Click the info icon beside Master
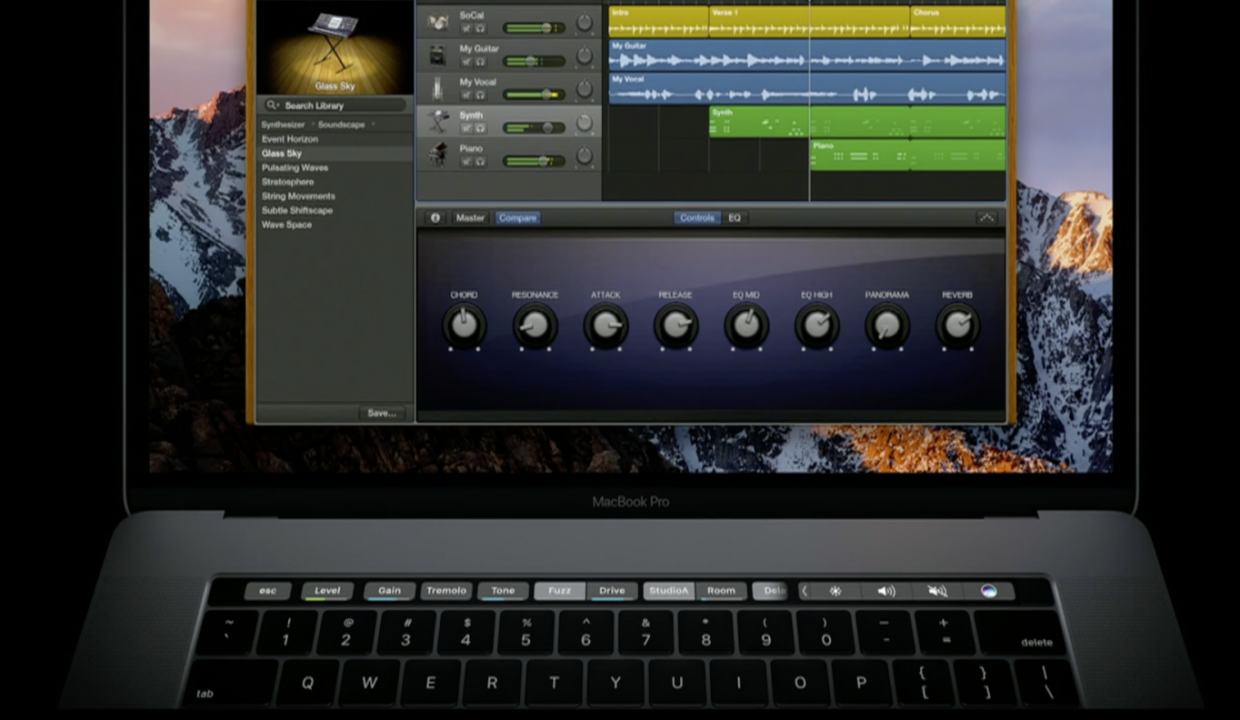The width and height of the screenshot is (1240, 720). [x=434, y=217]
